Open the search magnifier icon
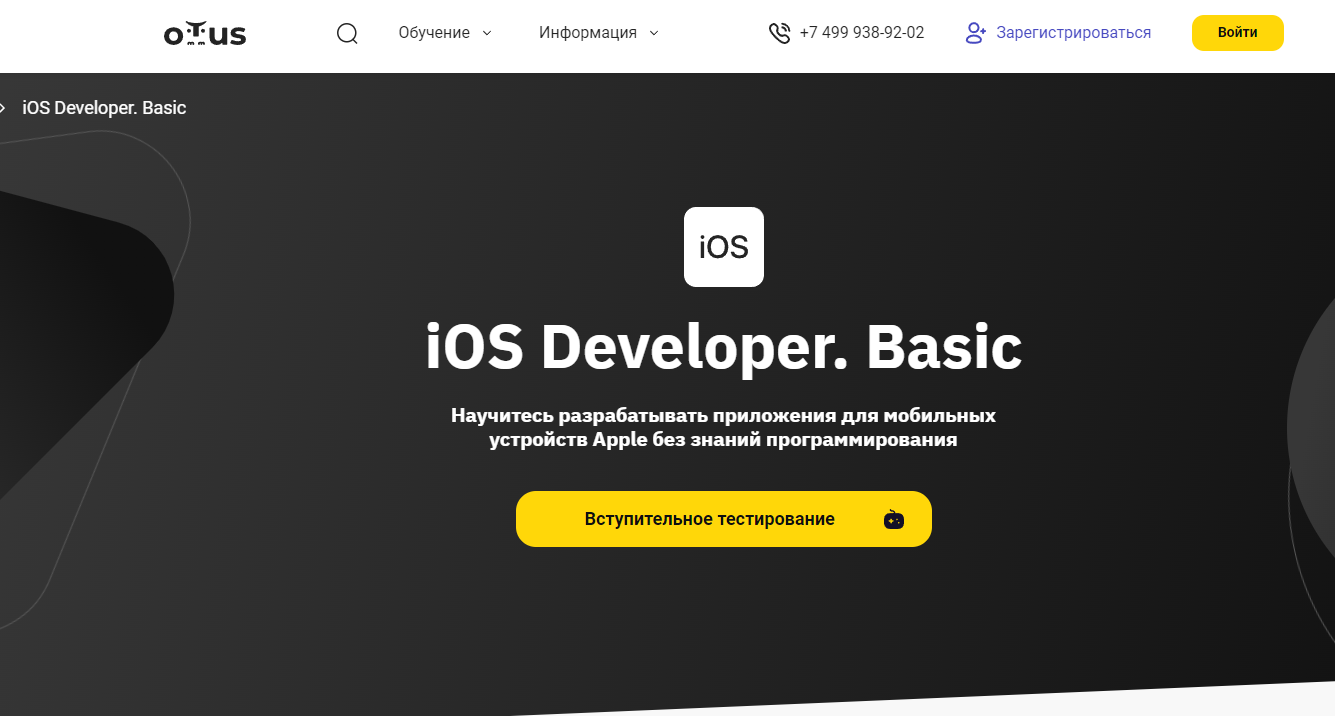This screenshot has height=716, width=1335. coord(347,33)
